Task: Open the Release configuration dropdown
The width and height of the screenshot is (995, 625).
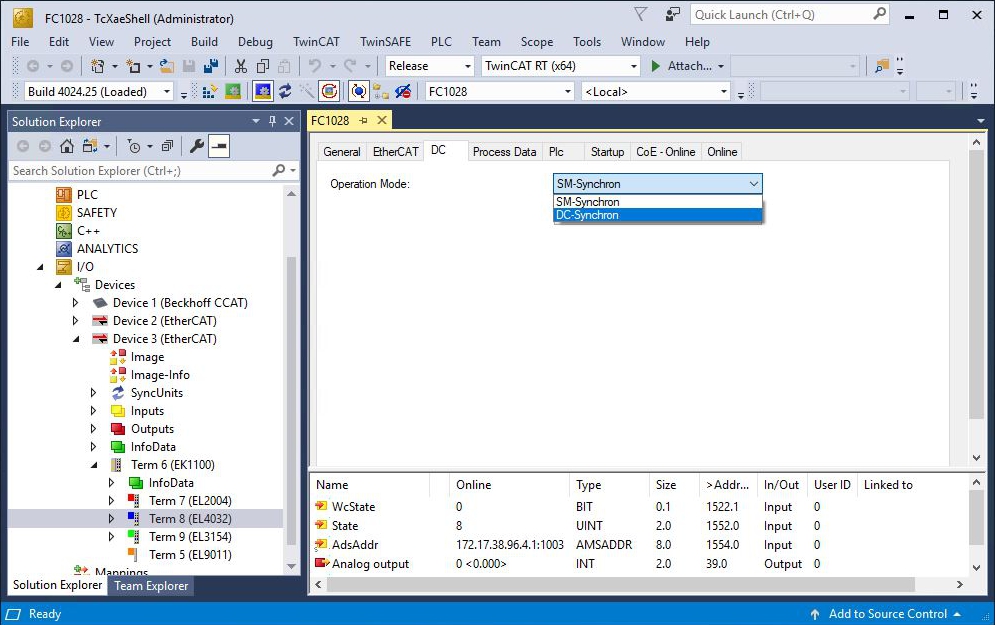Action: [430, 66]
